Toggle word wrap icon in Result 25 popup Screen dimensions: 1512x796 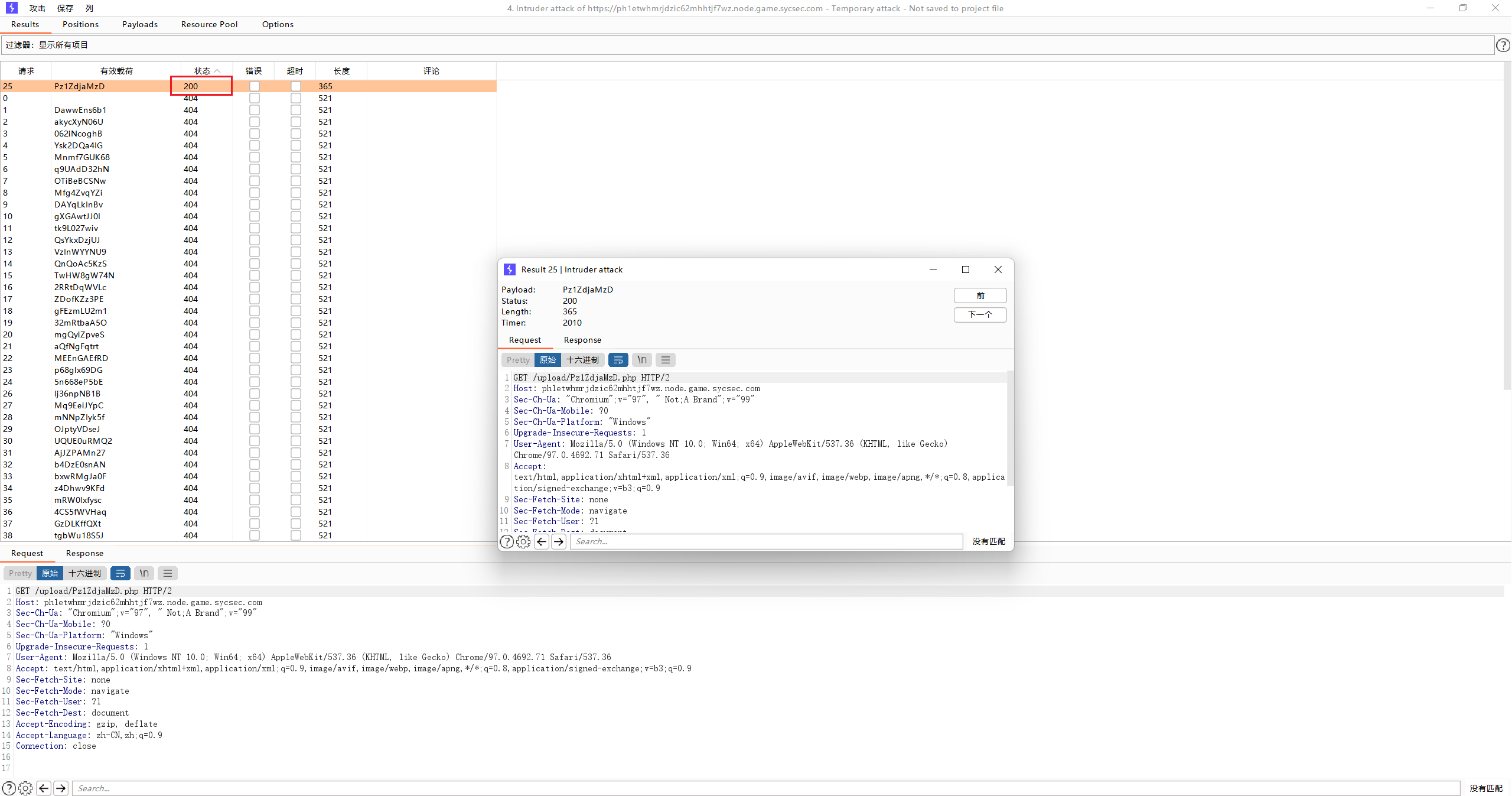pos(618,360)
